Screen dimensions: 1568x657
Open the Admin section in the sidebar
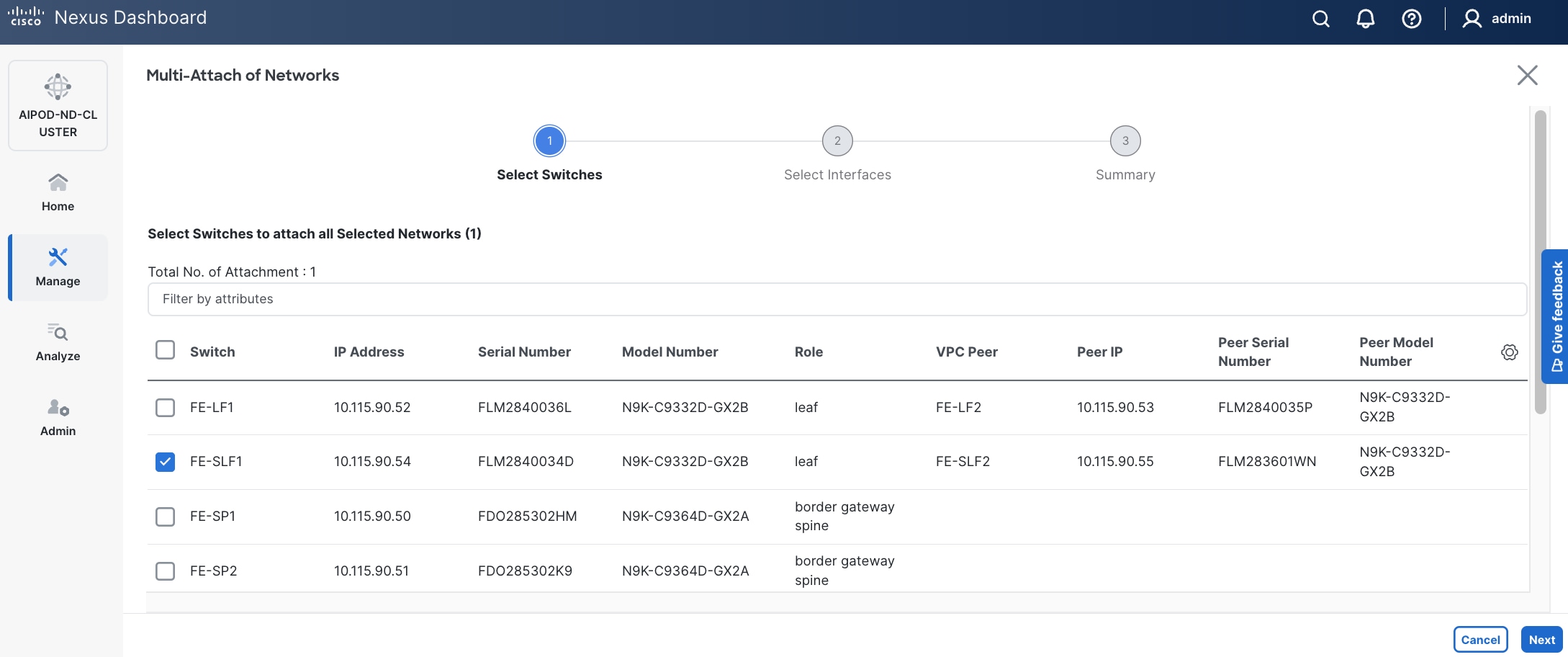coord(58,417)
